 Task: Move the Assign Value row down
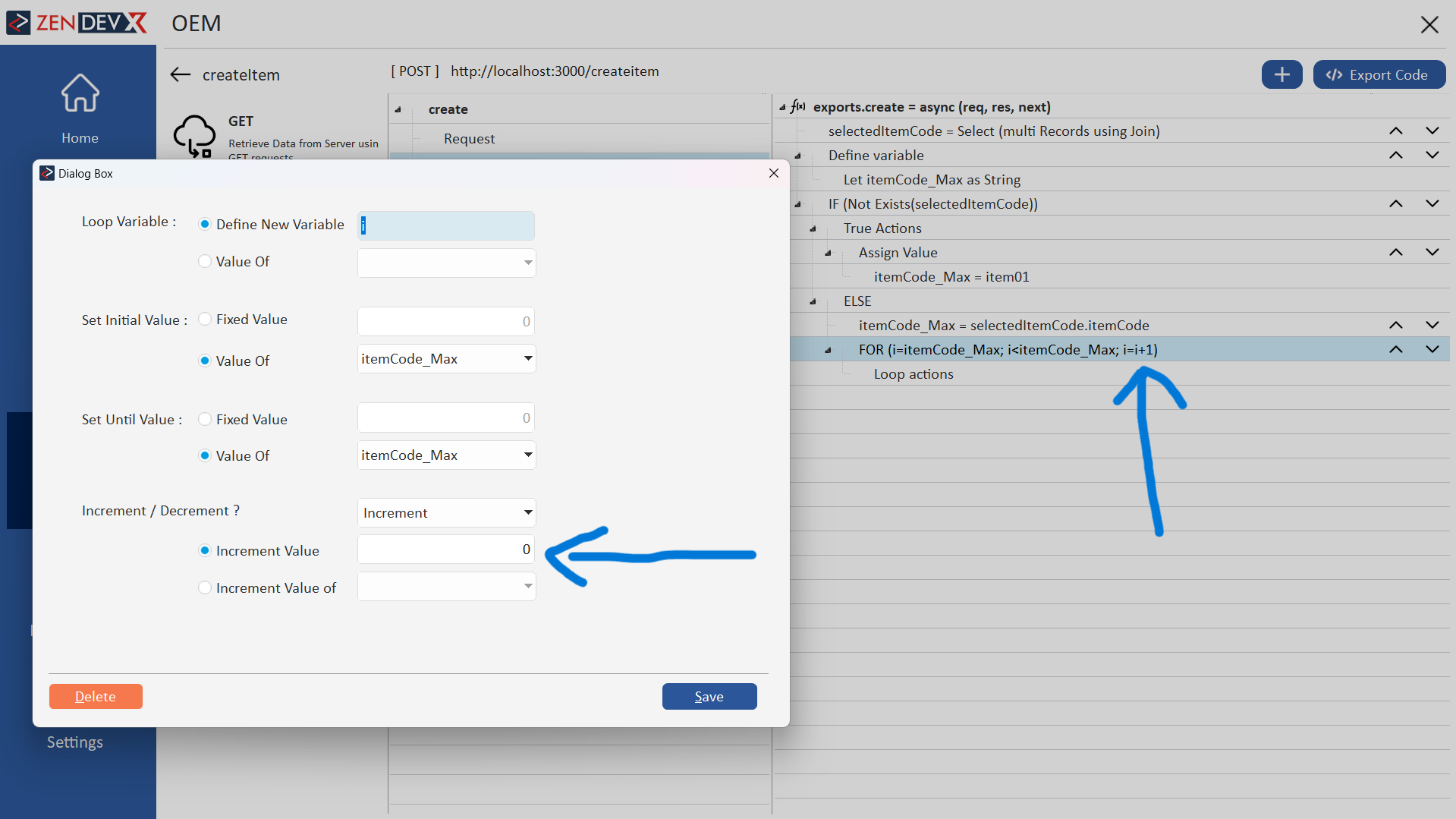pyautogui.click(x=1432, y=253)
